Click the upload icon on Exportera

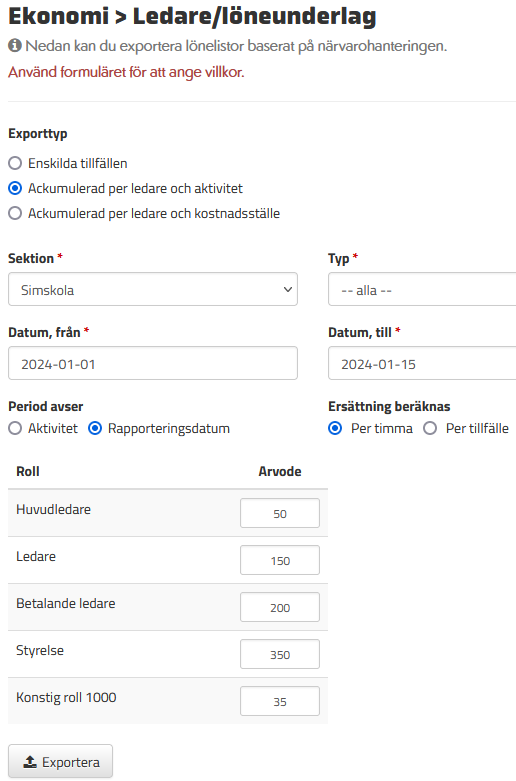click(x=30, y=762)
